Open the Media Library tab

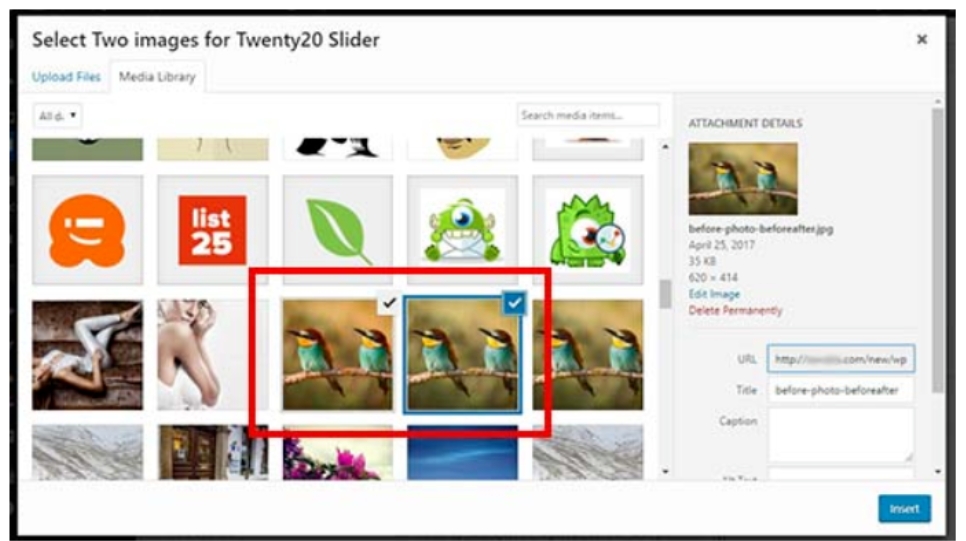[157, 77]
